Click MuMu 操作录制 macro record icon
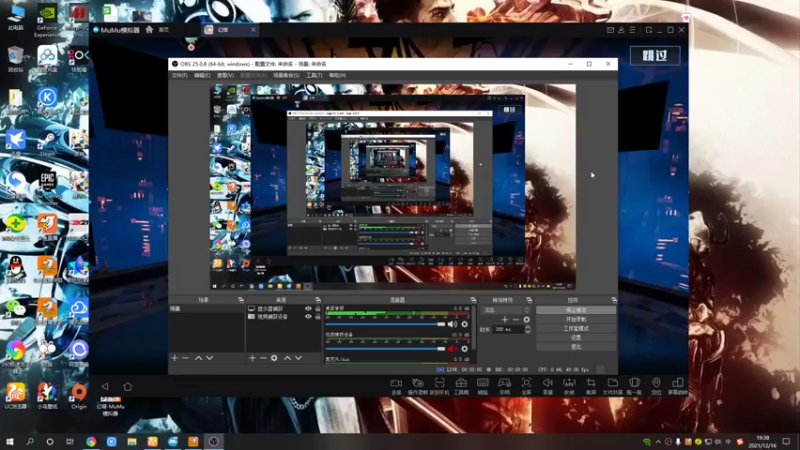The image size is (800, 450). tap(417, 386)
